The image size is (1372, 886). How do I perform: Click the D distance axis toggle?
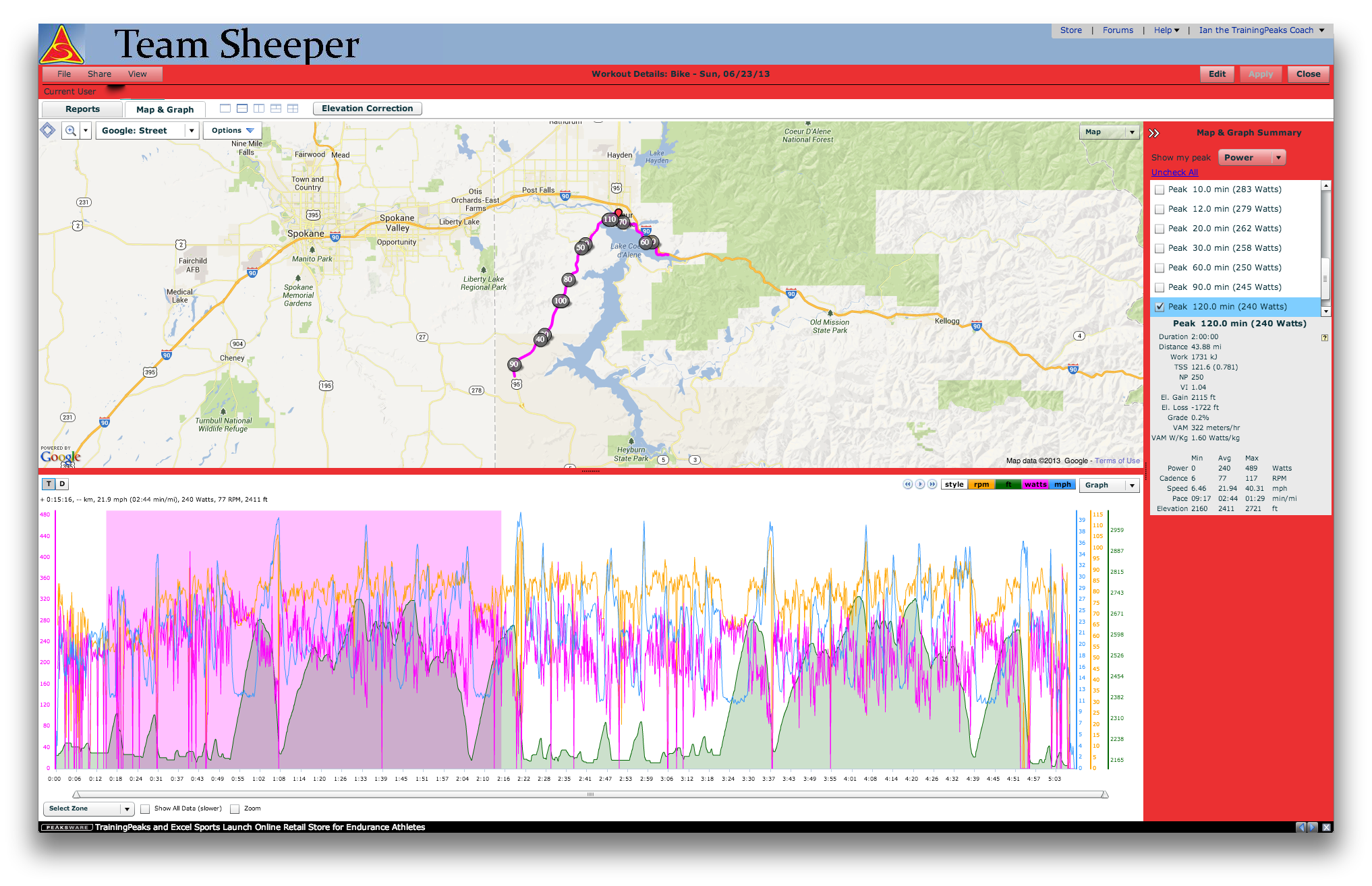(62, 484)
